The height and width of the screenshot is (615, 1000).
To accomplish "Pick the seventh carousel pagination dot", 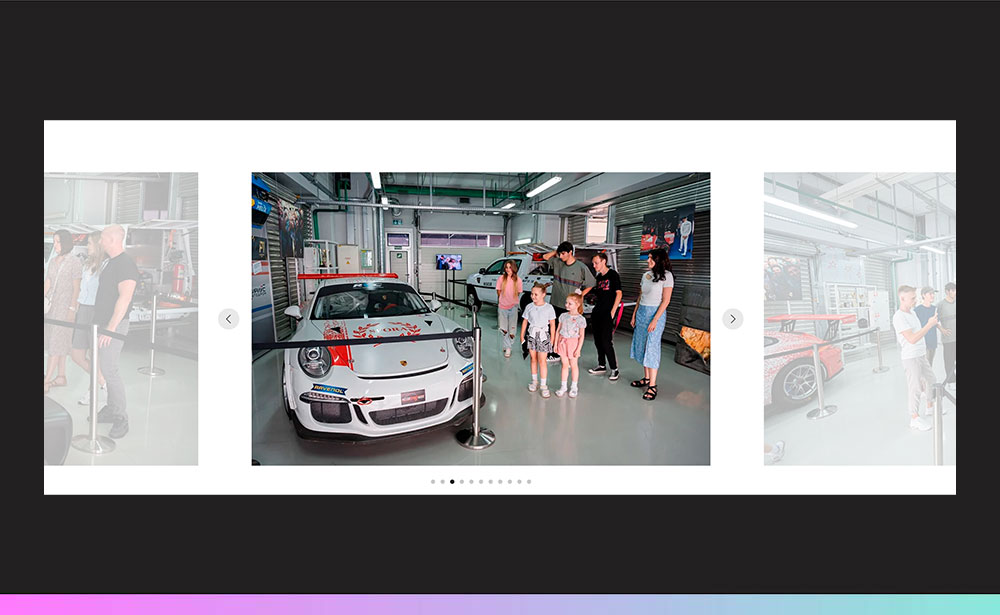I will [490, 482].
